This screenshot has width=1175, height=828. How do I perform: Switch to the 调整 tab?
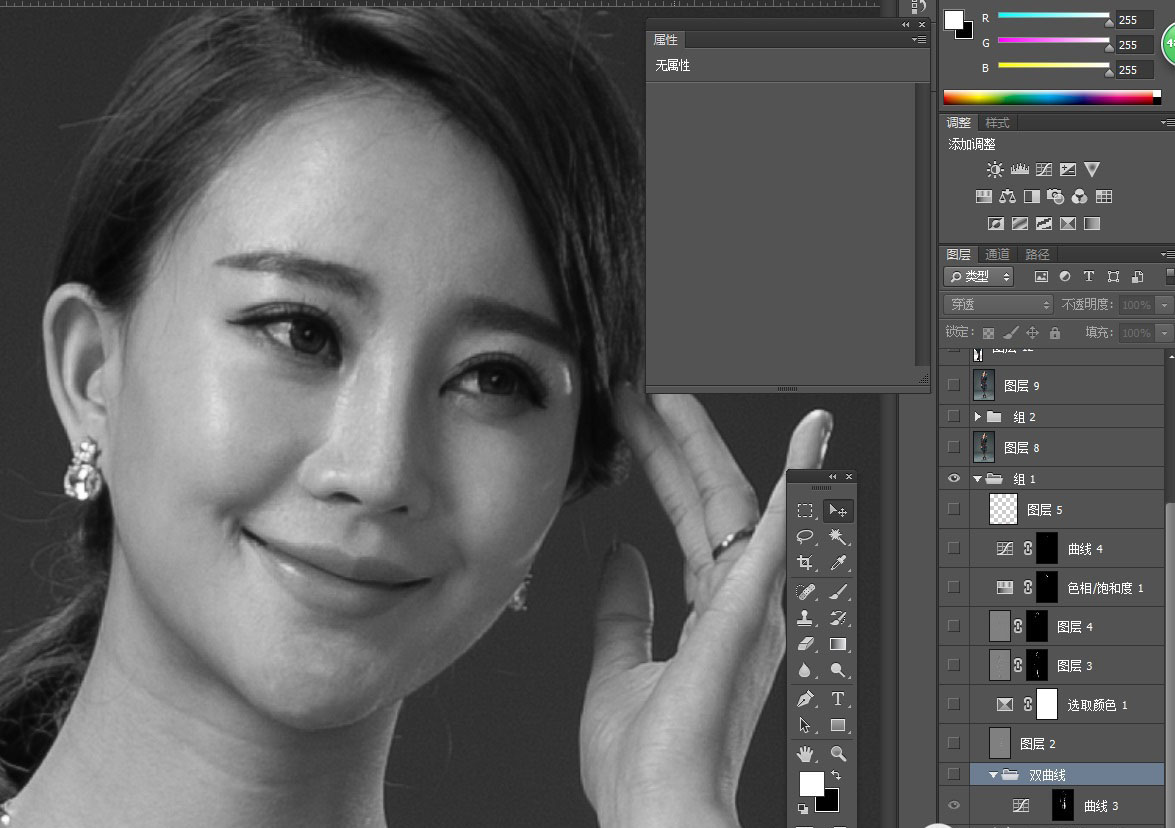click(x=958, y=123)
